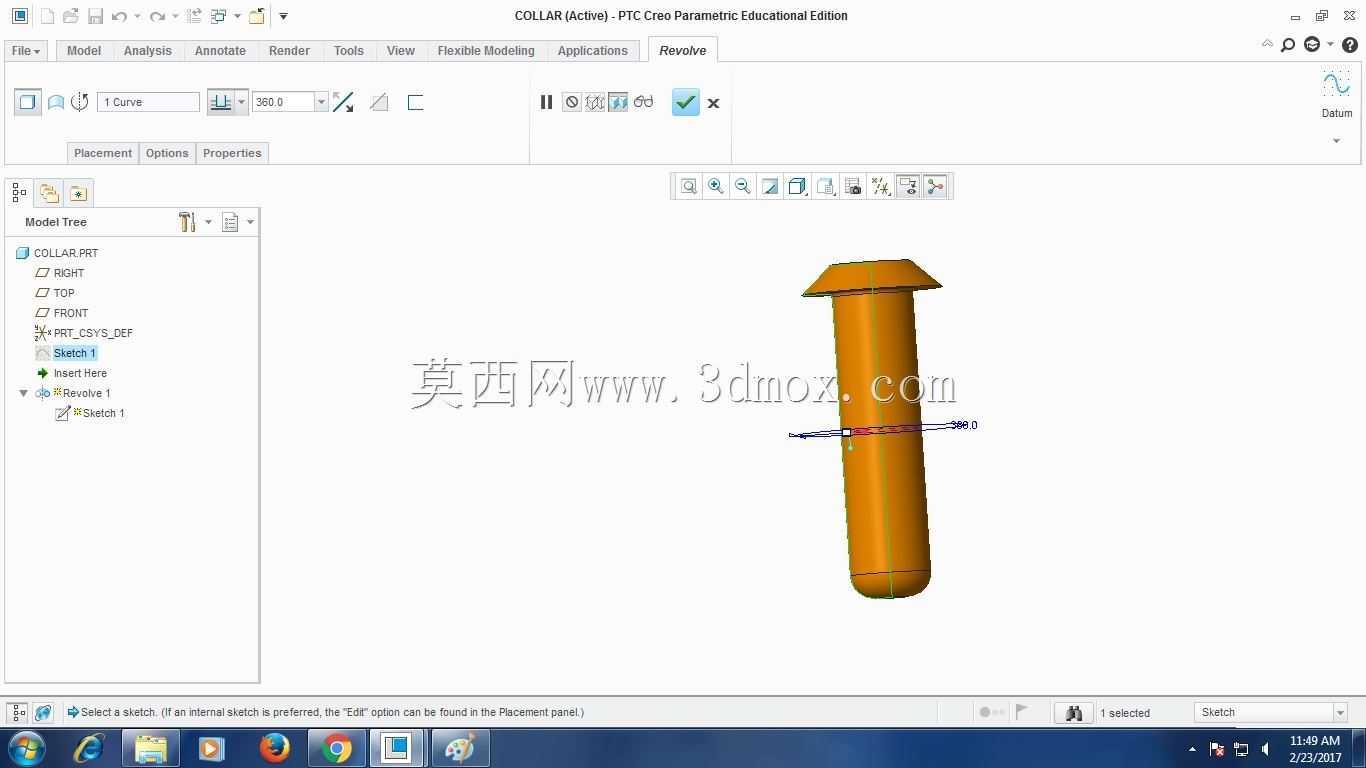This screenshot has width=1366, height=768.
Task: Select the No Preview mode
Action: (x=572, y=102)
